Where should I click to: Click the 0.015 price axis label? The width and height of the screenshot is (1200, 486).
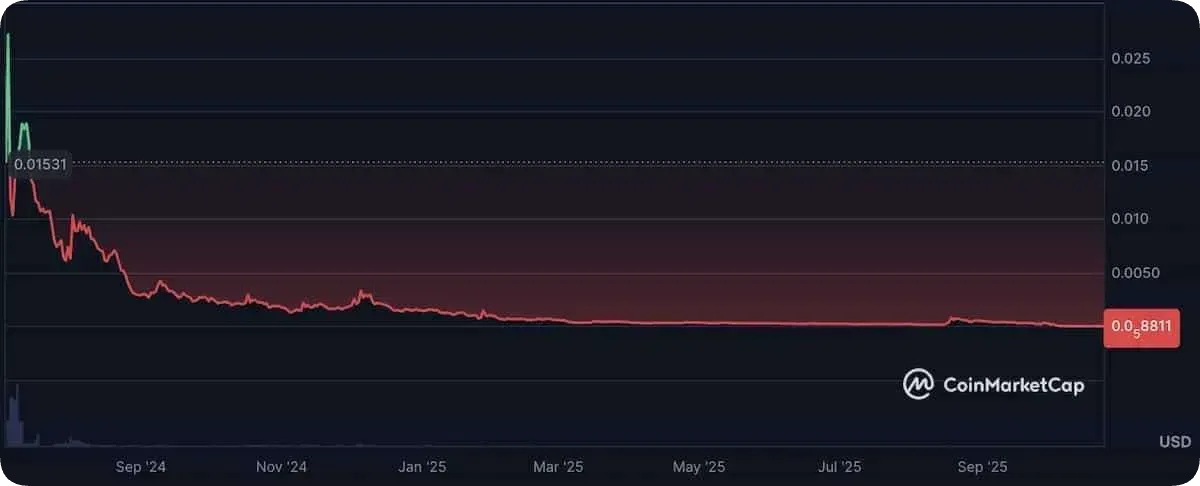[x=1131, y=166]
